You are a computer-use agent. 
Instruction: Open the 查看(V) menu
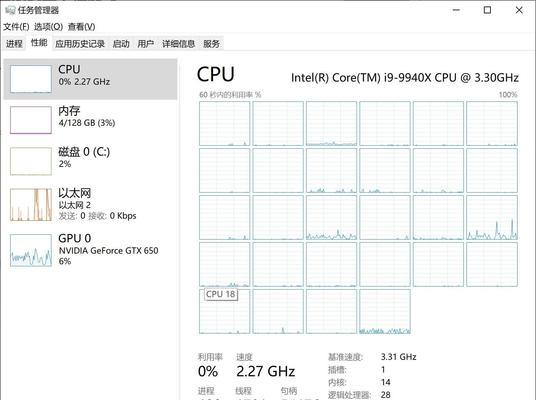tap(81, 27)
